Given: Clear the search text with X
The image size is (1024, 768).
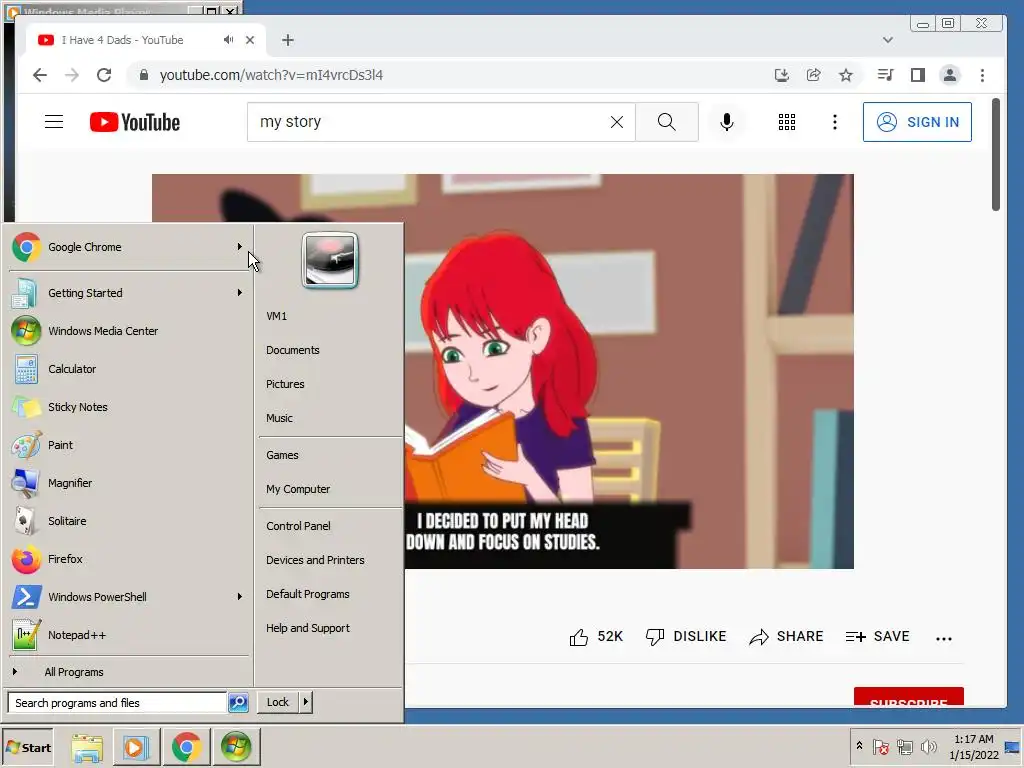Looking at the screenshot, I should [x=616, y=122].
